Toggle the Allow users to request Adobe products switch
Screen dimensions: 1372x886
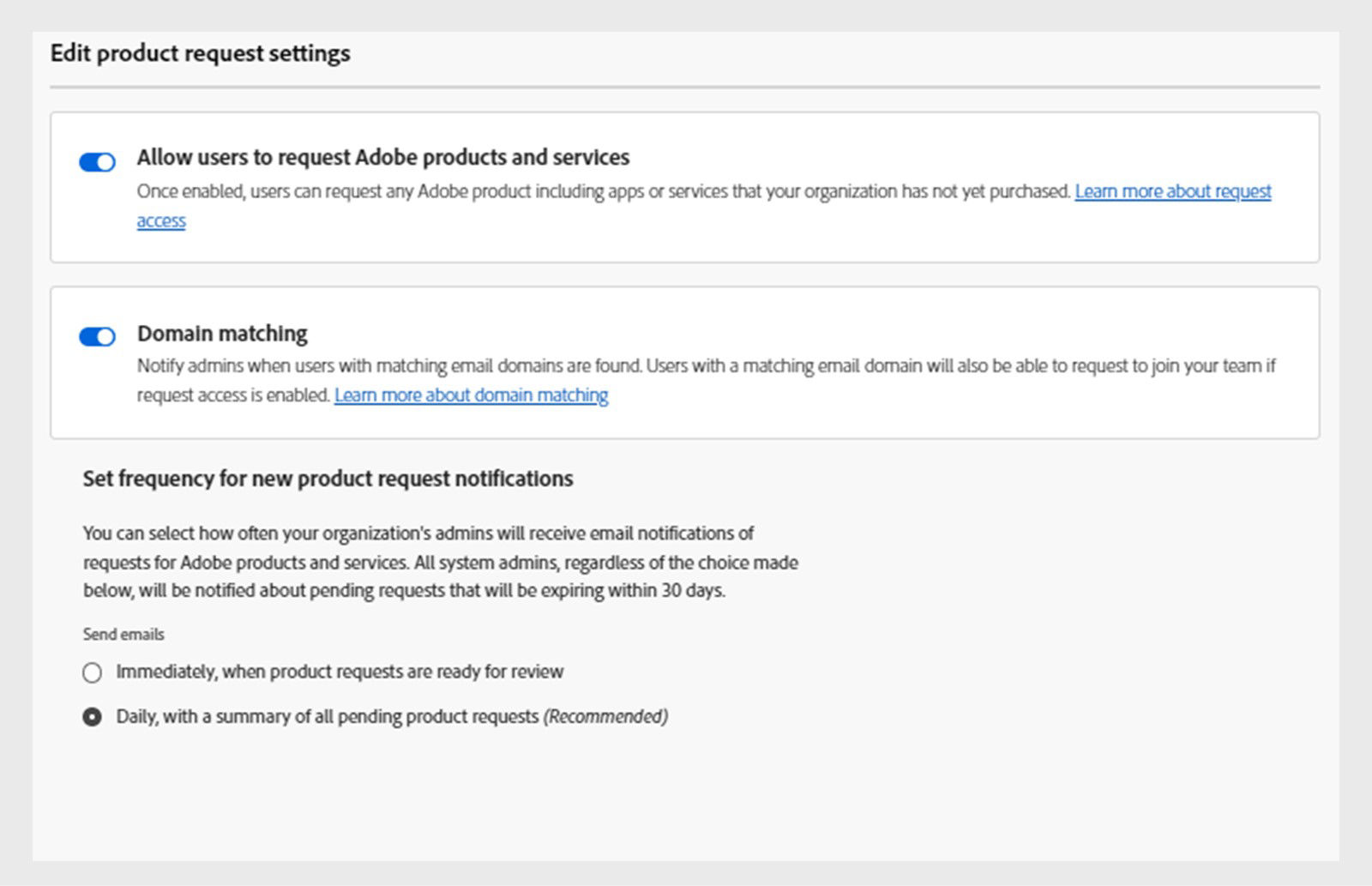97,162
